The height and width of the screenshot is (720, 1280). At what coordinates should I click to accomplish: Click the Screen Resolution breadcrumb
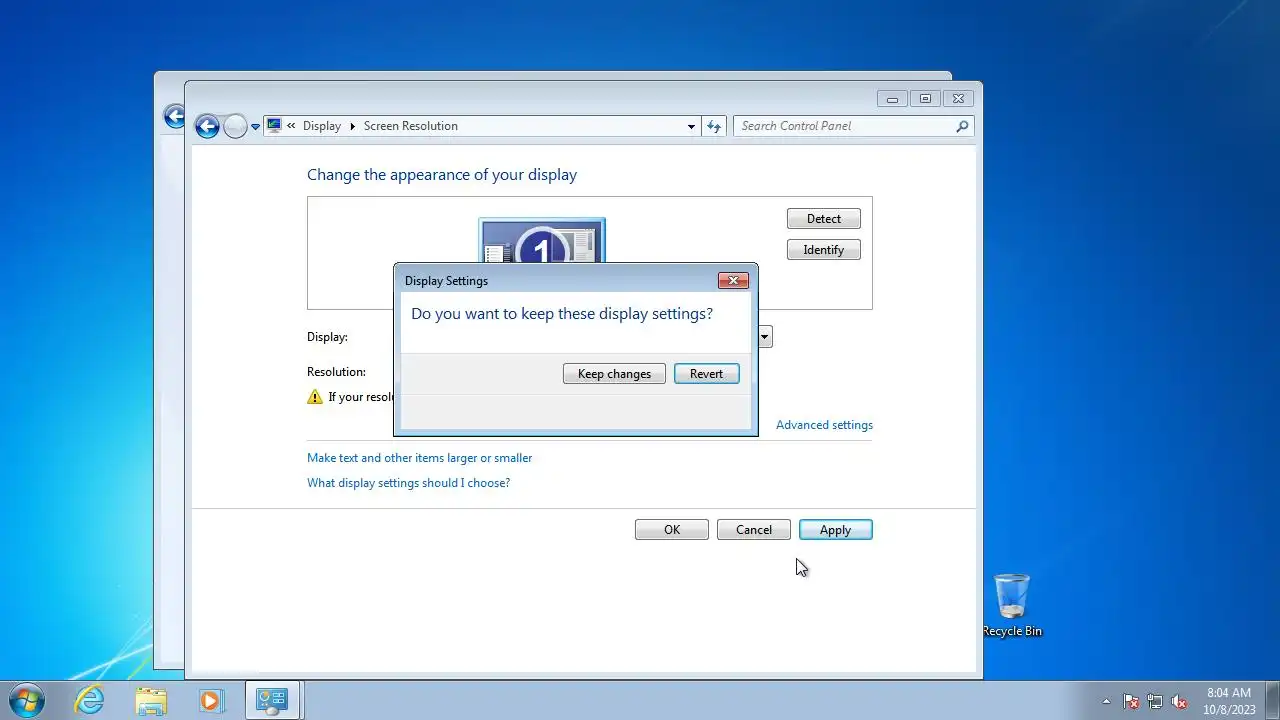(411, 126)
